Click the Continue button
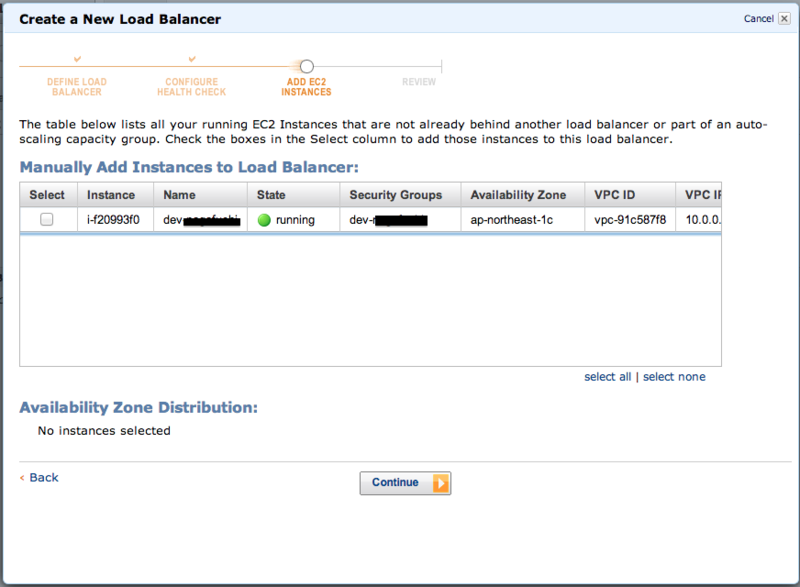 [x=405, y=482]
